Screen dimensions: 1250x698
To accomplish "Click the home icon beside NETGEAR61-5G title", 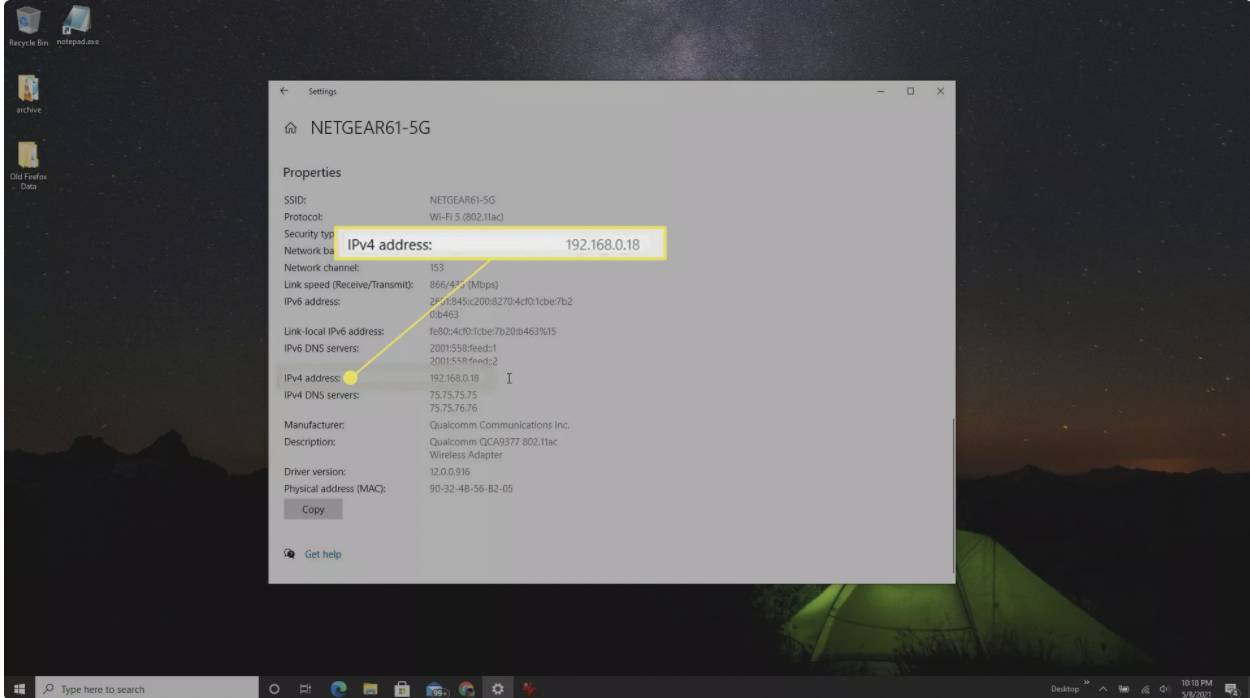I will [291, 129].
